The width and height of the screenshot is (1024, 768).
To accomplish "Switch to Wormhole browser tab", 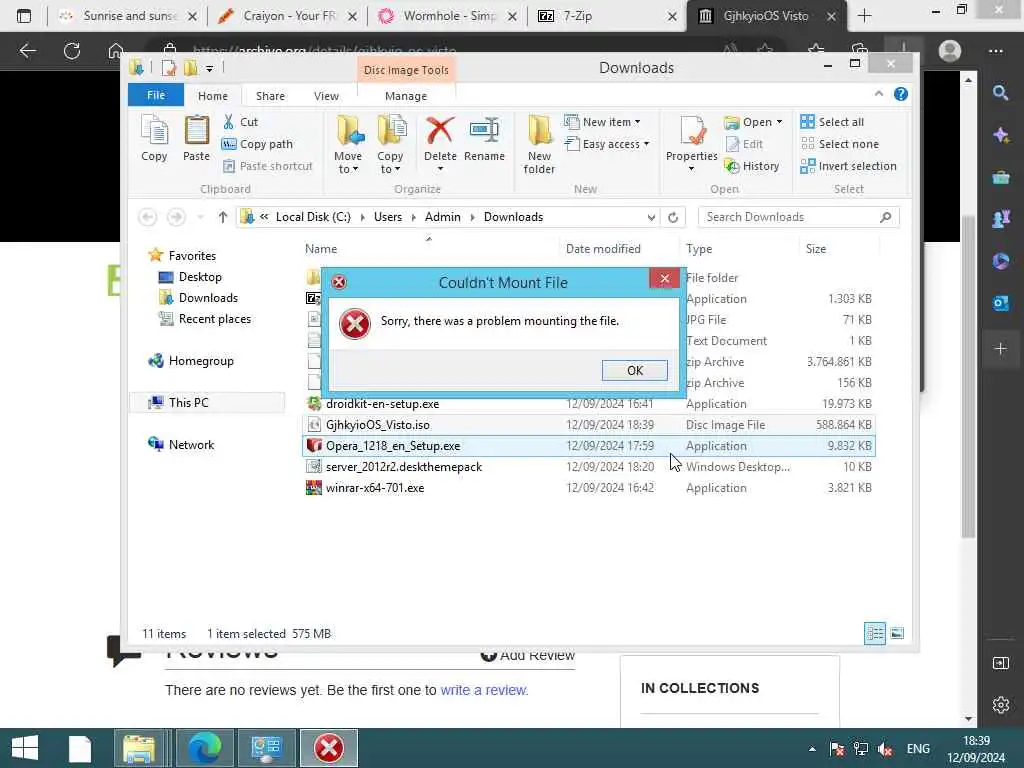I will (449, 16).
